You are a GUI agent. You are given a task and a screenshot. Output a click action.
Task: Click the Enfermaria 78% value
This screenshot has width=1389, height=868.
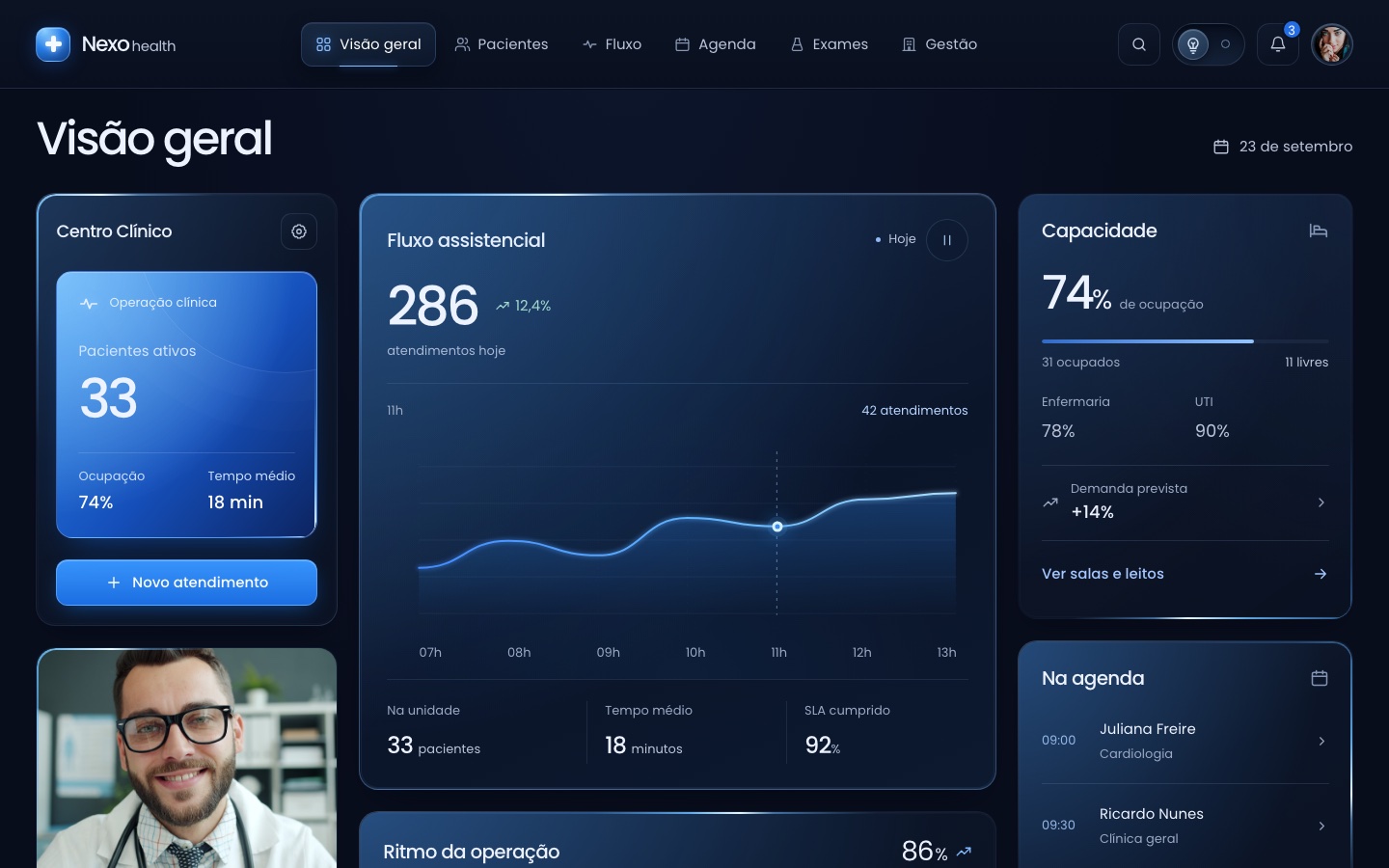(x=1058, y=431)
